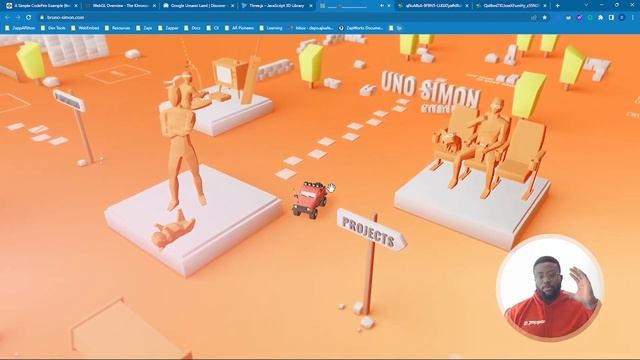Open the Dev Tools bookmark folder
Viewport: 640px width, 360px height.
pos(53,28)
